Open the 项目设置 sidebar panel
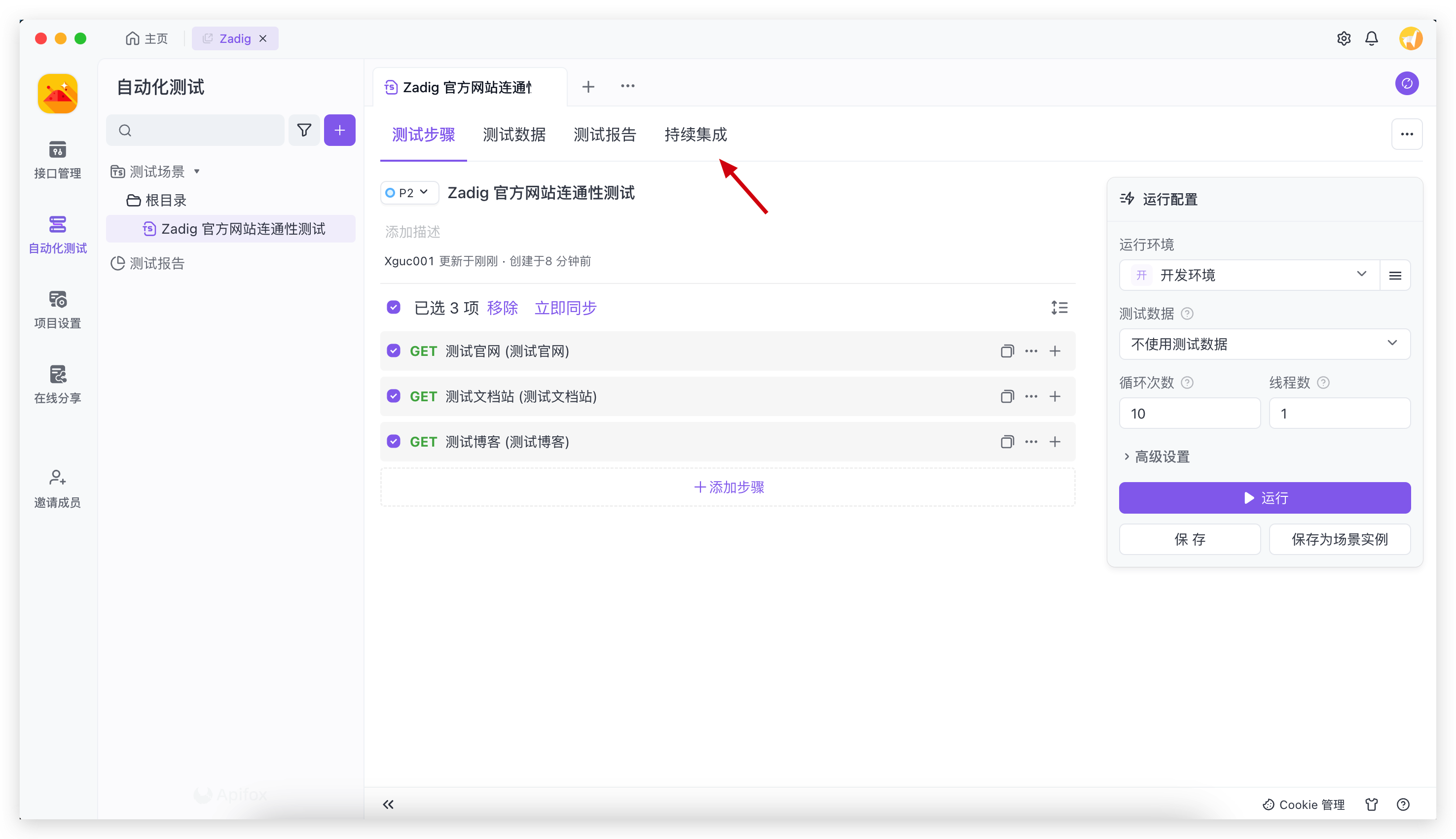This screenshot has width=1456, height=839. (57, 310)
